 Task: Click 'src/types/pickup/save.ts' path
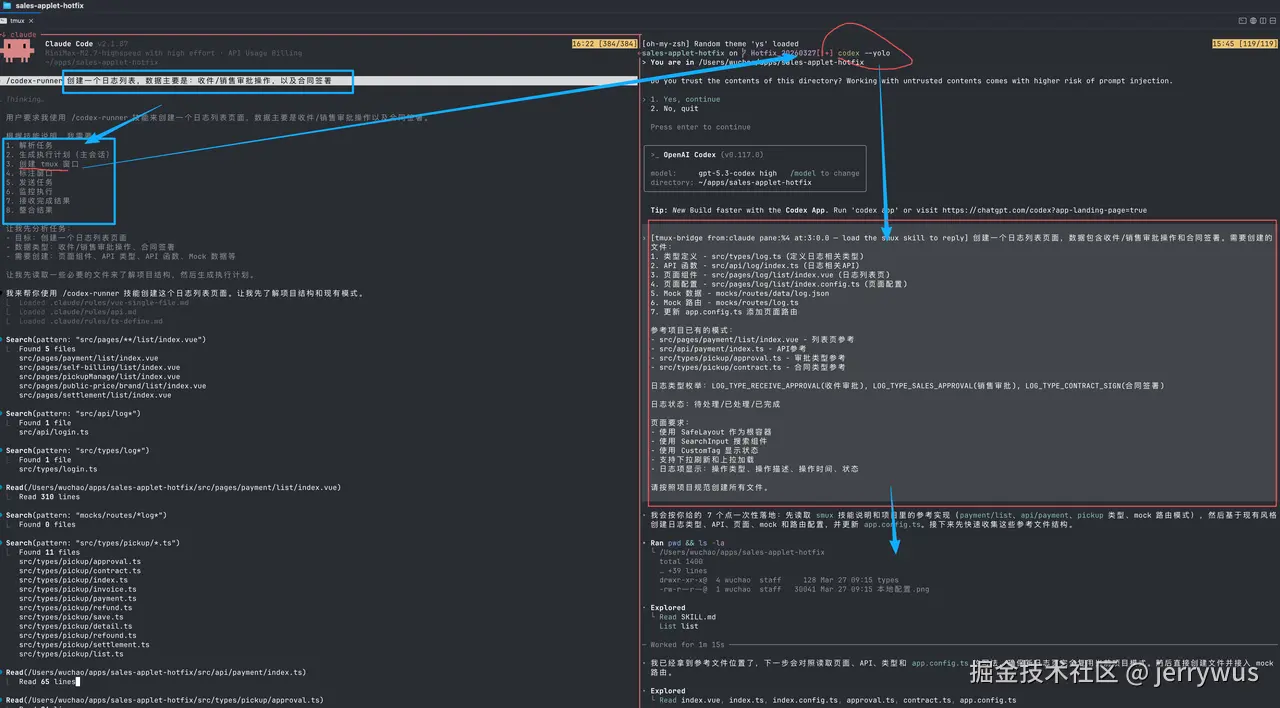72,617
